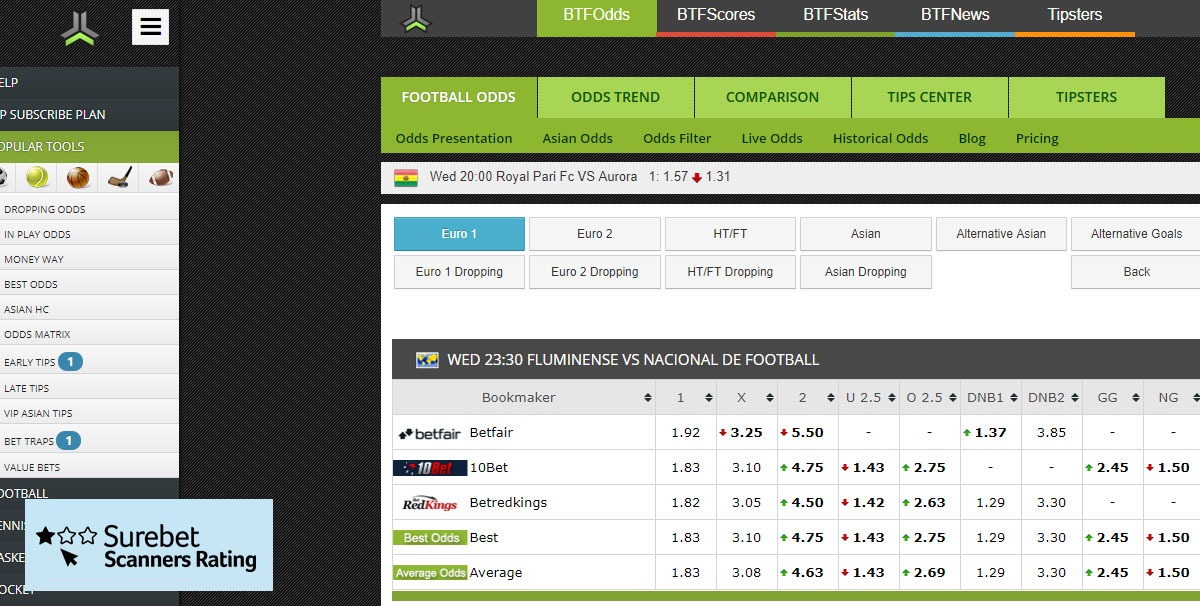Click the Bolivia flag icon
The image size is (1200, 606).
[x=406, y=177]
